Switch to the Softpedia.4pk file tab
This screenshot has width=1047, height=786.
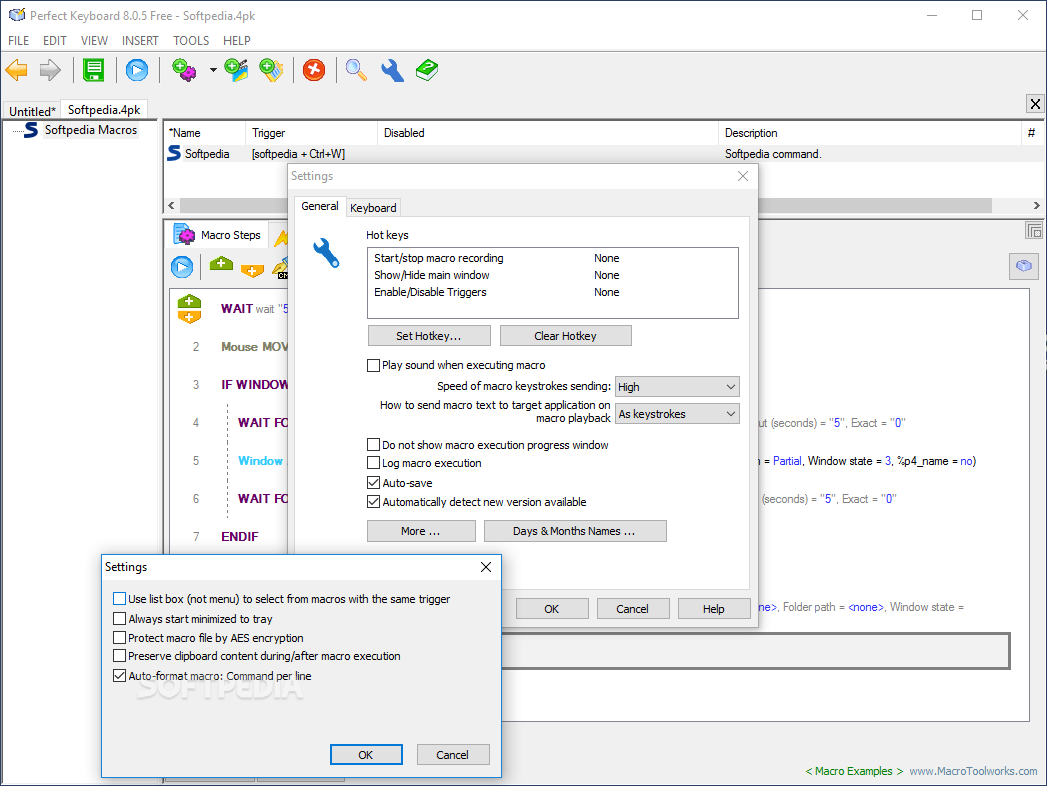[x=104, y=110]
